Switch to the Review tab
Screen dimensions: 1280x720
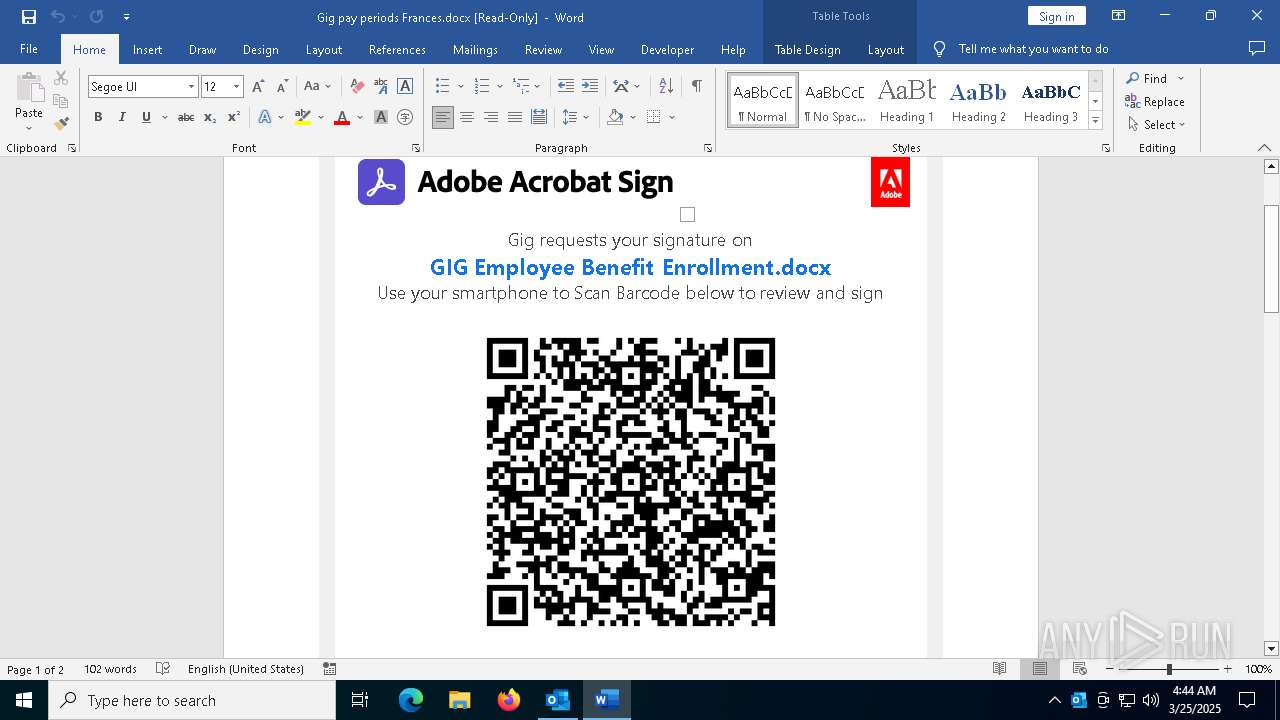point(543,49)
